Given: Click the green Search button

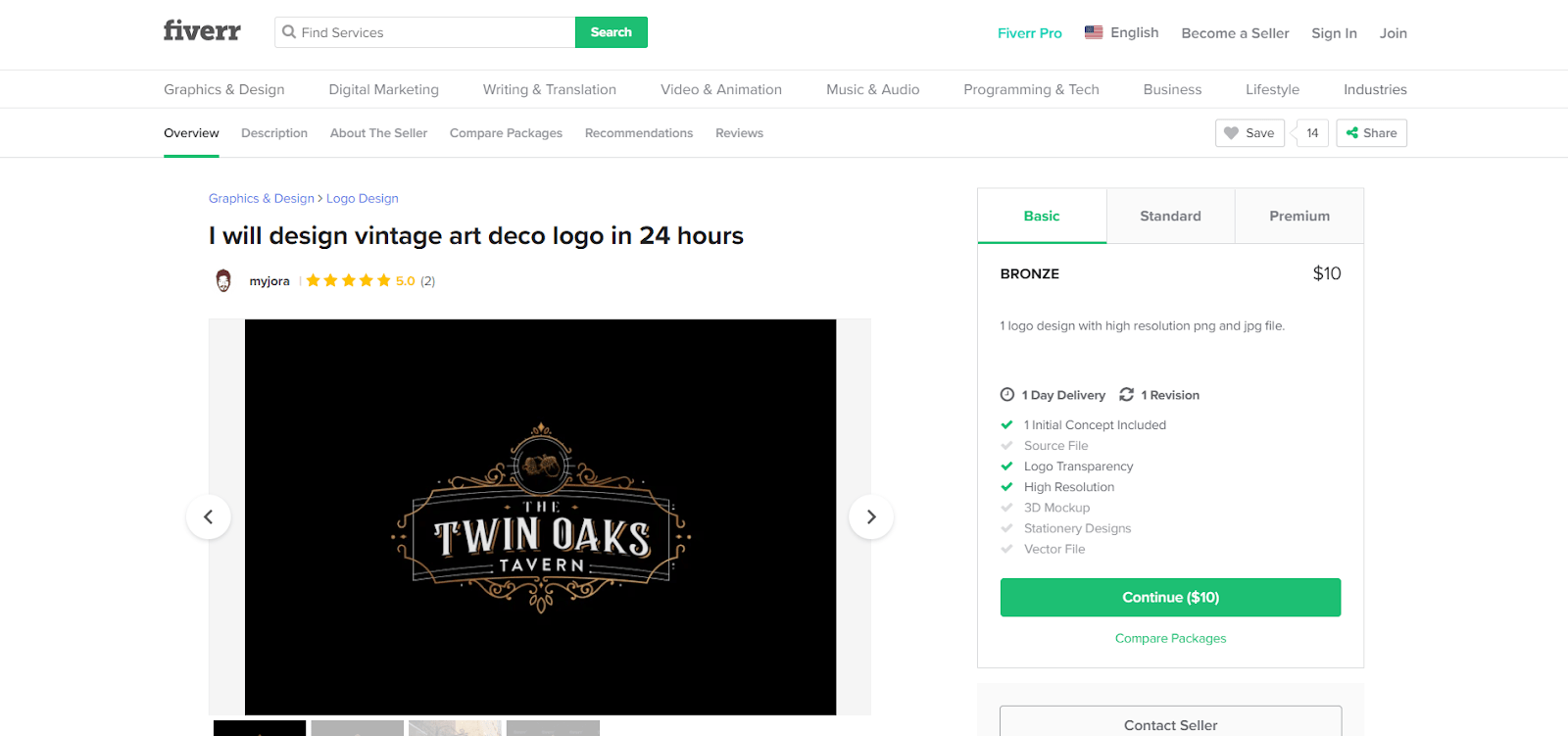Looking at the screenshot, I should (x=612, y=32).
